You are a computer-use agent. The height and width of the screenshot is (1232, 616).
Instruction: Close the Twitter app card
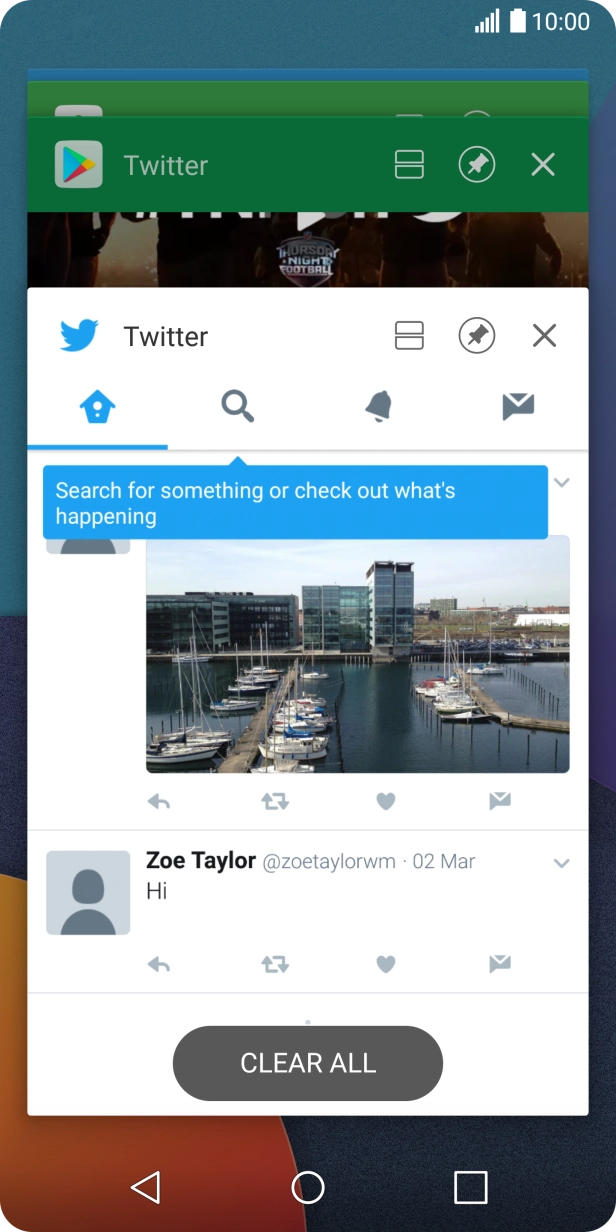(544, 336)
